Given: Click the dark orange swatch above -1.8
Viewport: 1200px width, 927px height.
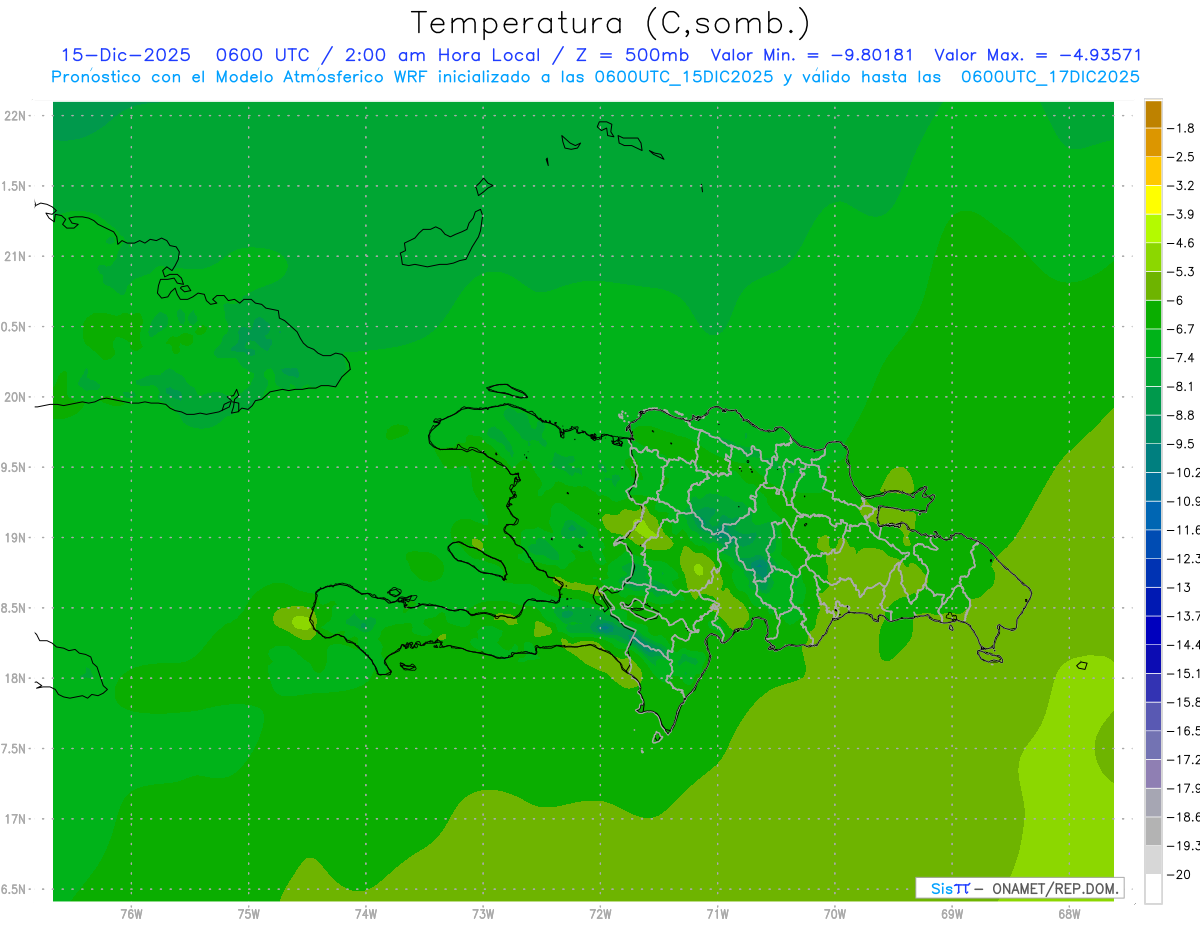Looking at the screenshot, I should pyautogui.click(x=1153, y=114).
